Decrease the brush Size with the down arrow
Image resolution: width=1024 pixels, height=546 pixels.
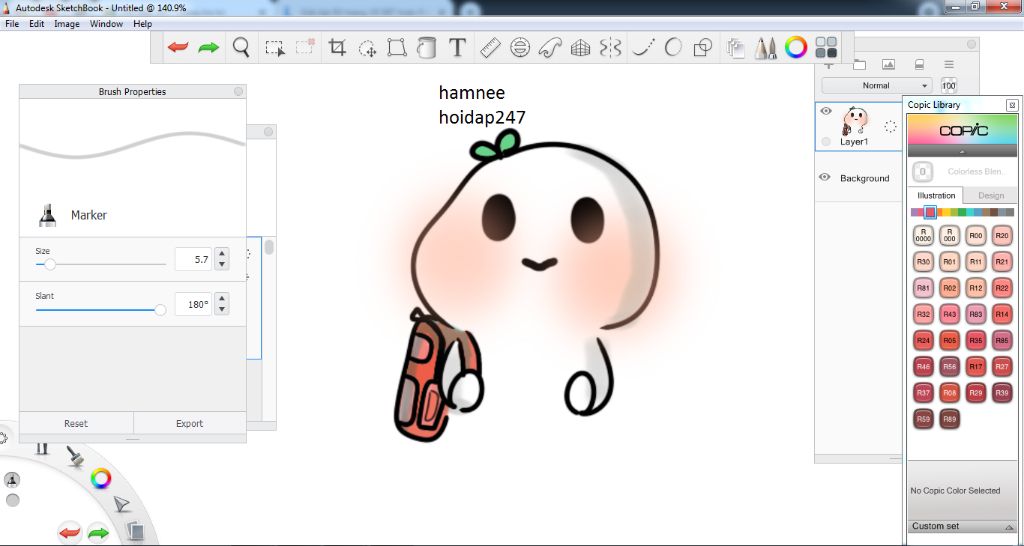(x=222, y=265)
